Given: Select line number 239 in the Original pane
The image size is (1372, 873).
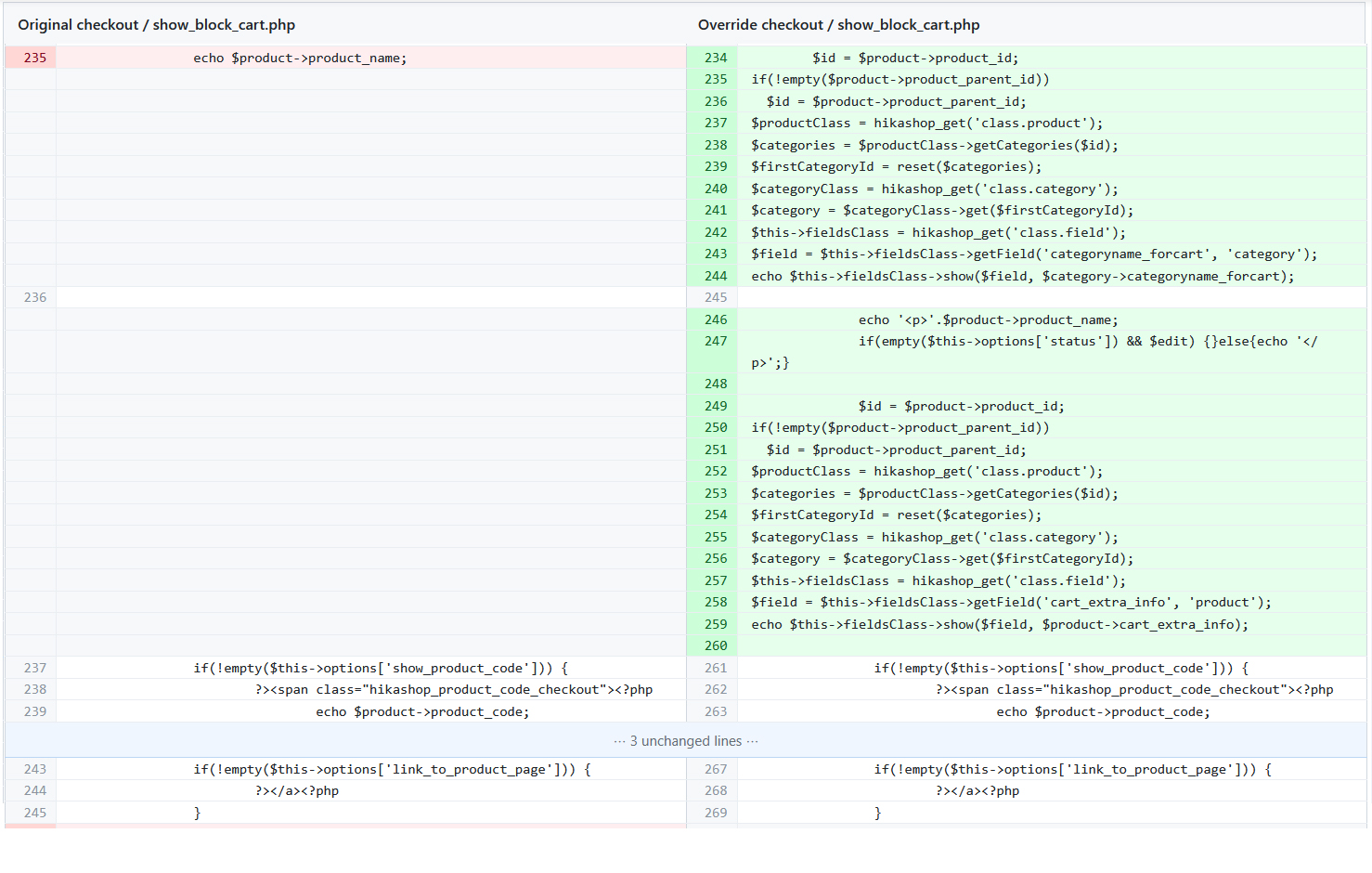Looking at the screenshot, I should 35,711.
